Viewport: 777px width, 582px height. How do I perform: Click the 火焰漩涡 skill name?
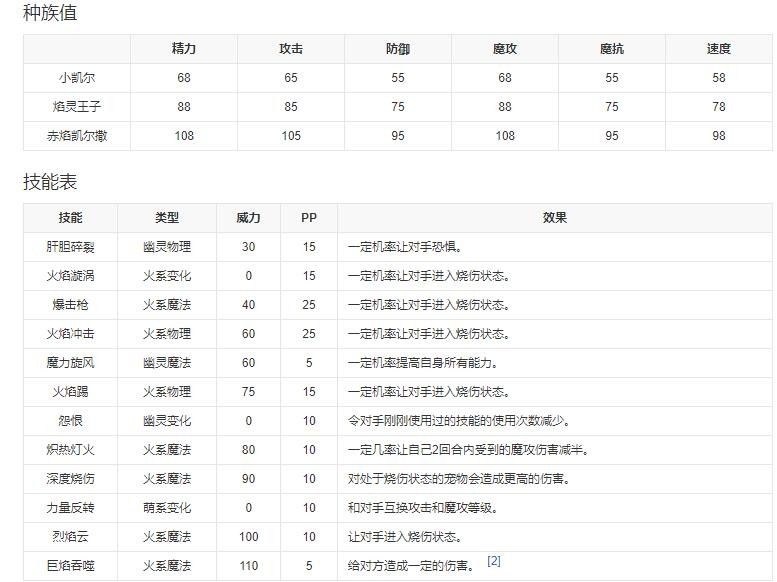tap(71, 276)
